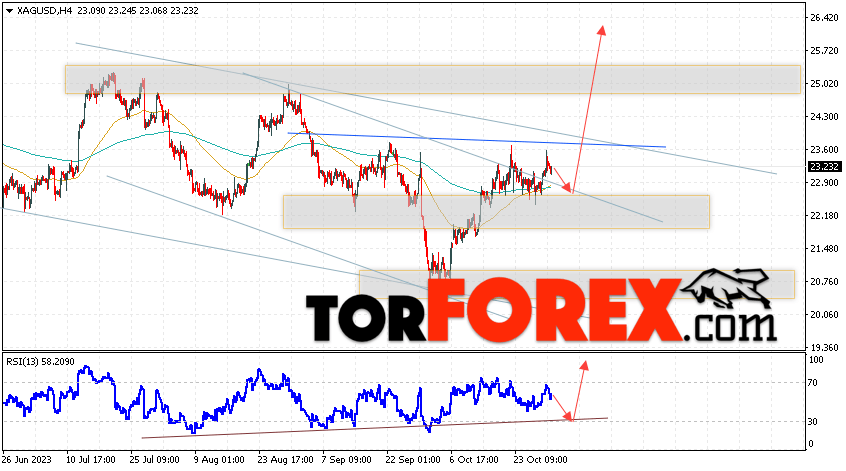Select the XAGUSD,H4 symbol title text

click(45, 11)
